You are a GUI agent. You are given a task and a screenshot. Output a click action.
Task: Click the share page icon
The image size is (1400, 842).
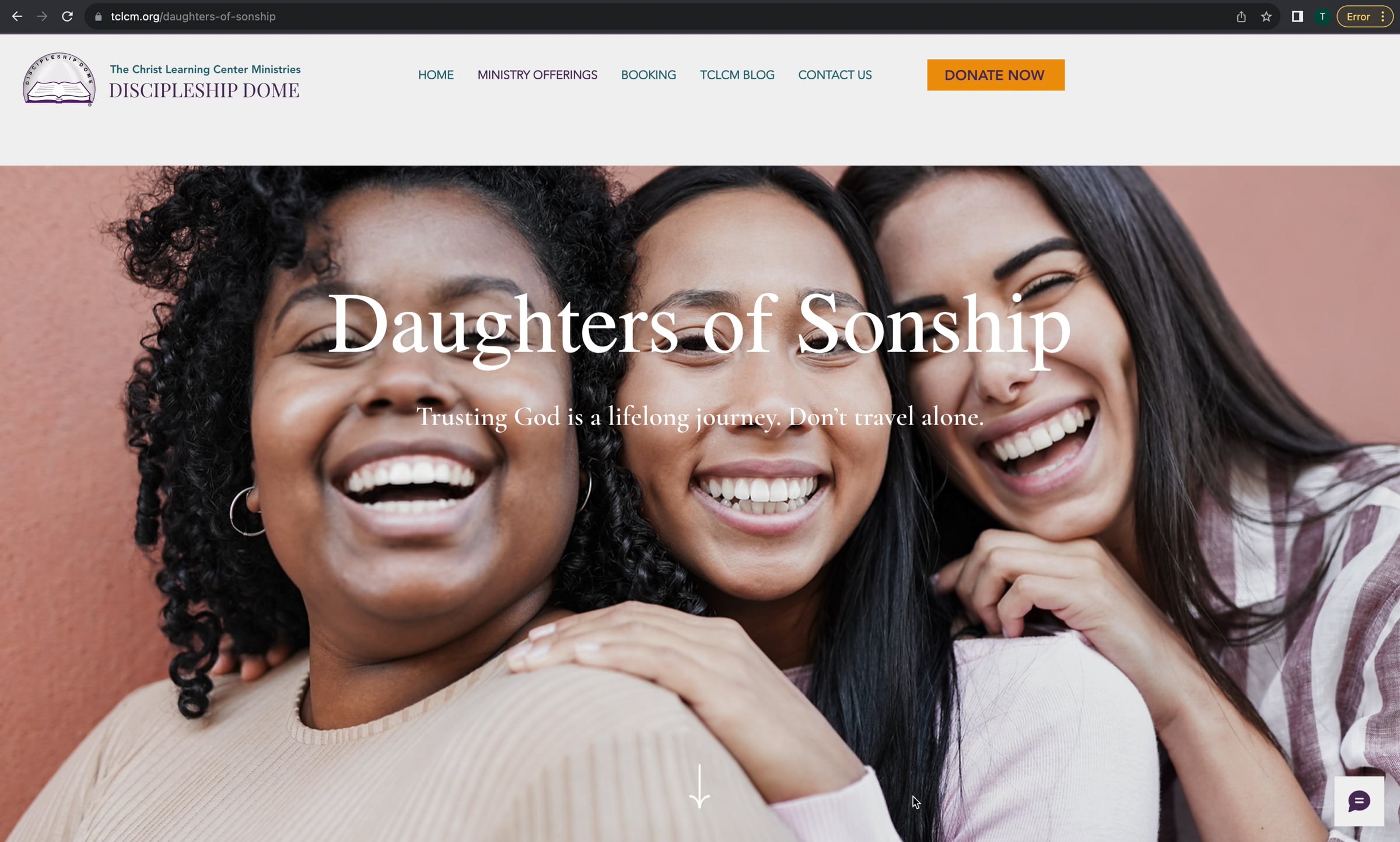pyautogui.click(x=1241, y=17)
